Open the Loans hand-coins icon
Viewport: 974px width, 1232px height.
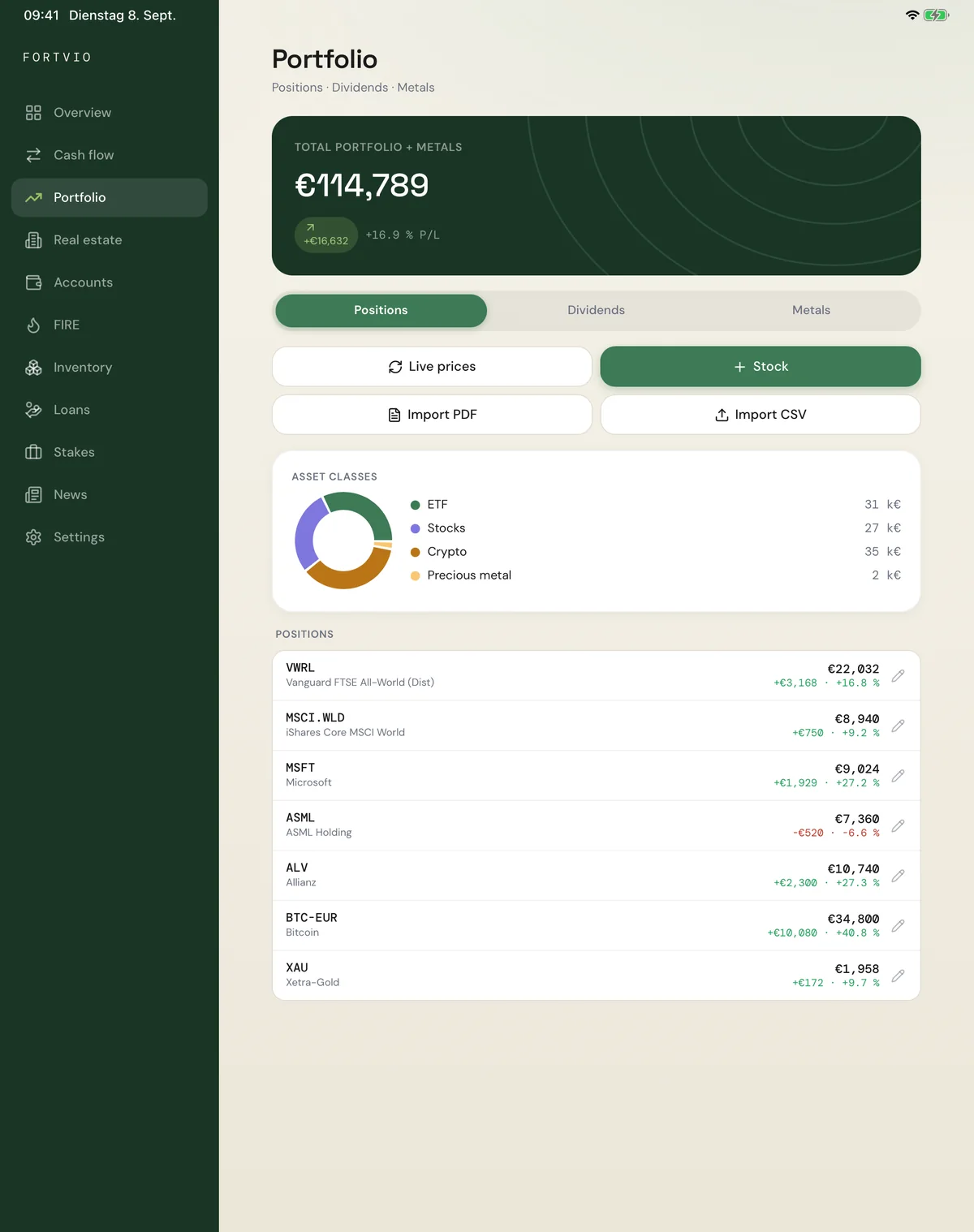click(33, 410)
